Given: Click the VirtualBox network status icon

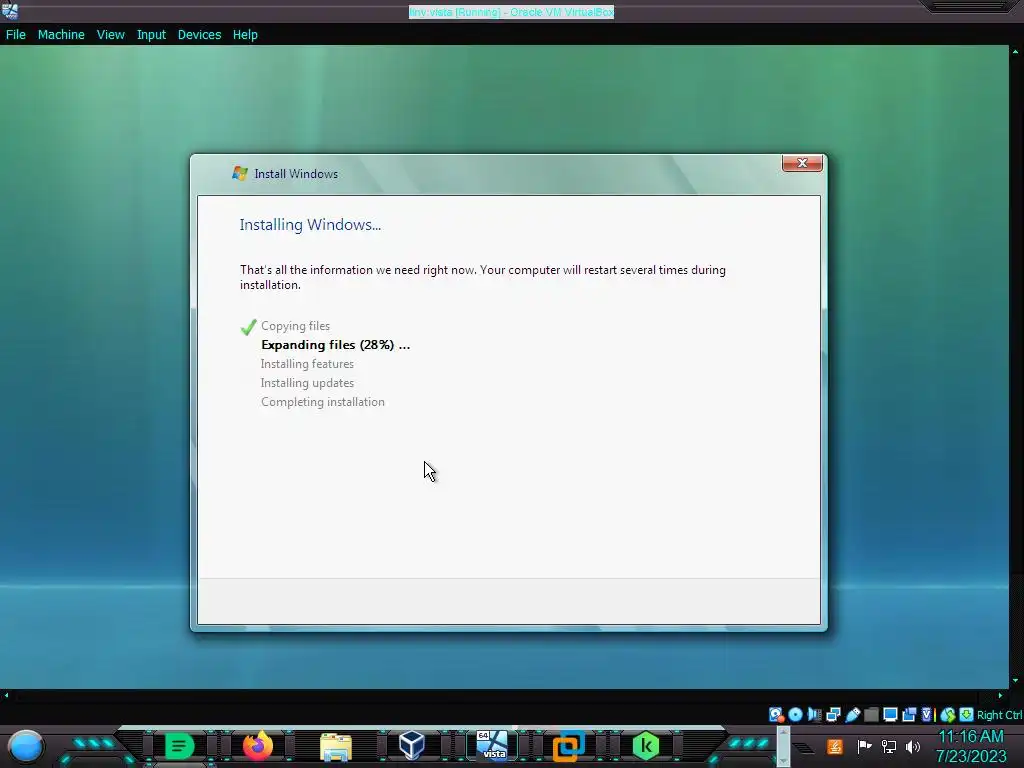Looking at the screenshot, I should (x=833, y=714).
